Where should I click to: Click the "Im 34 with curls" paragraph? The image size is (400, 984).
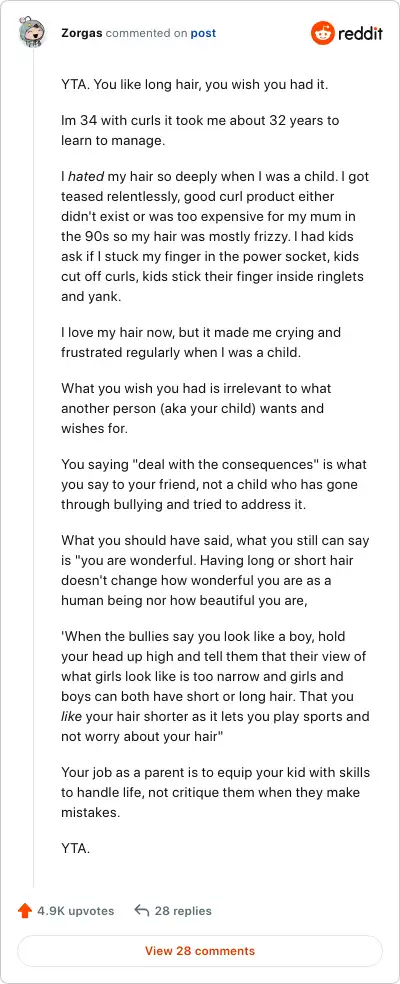point(200,131)
